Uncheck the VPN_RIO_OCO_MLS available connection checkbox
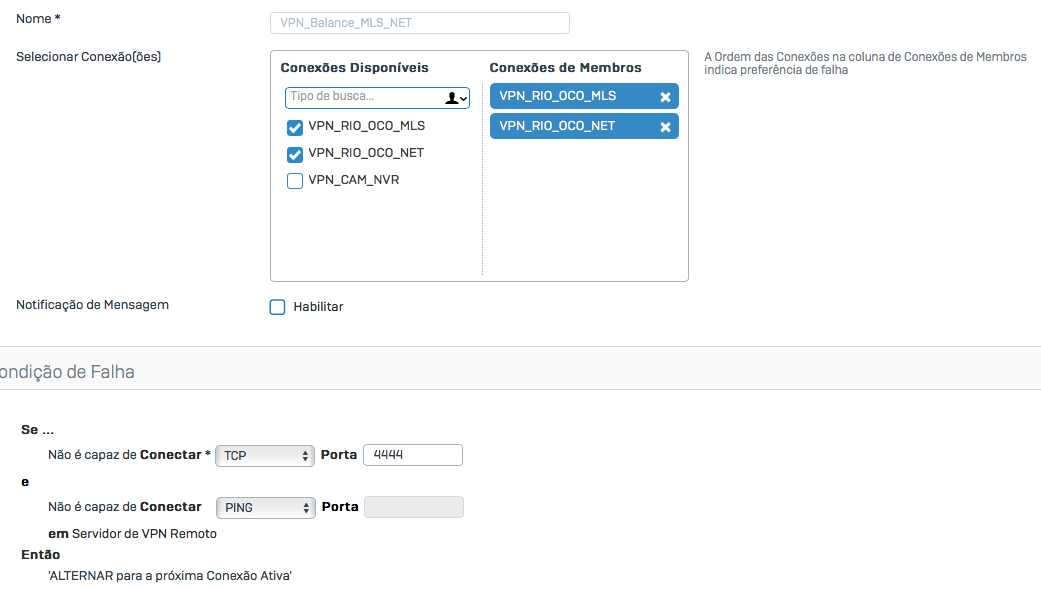This screenshot has height=590, width=1041. pos(295,127)
